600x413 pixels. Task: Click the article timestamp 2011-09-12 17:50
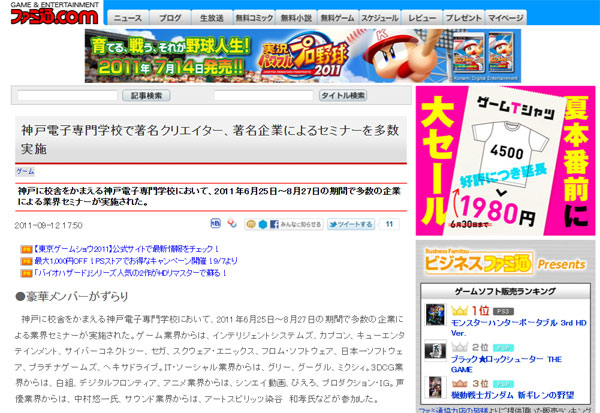(x=48, y=225)
